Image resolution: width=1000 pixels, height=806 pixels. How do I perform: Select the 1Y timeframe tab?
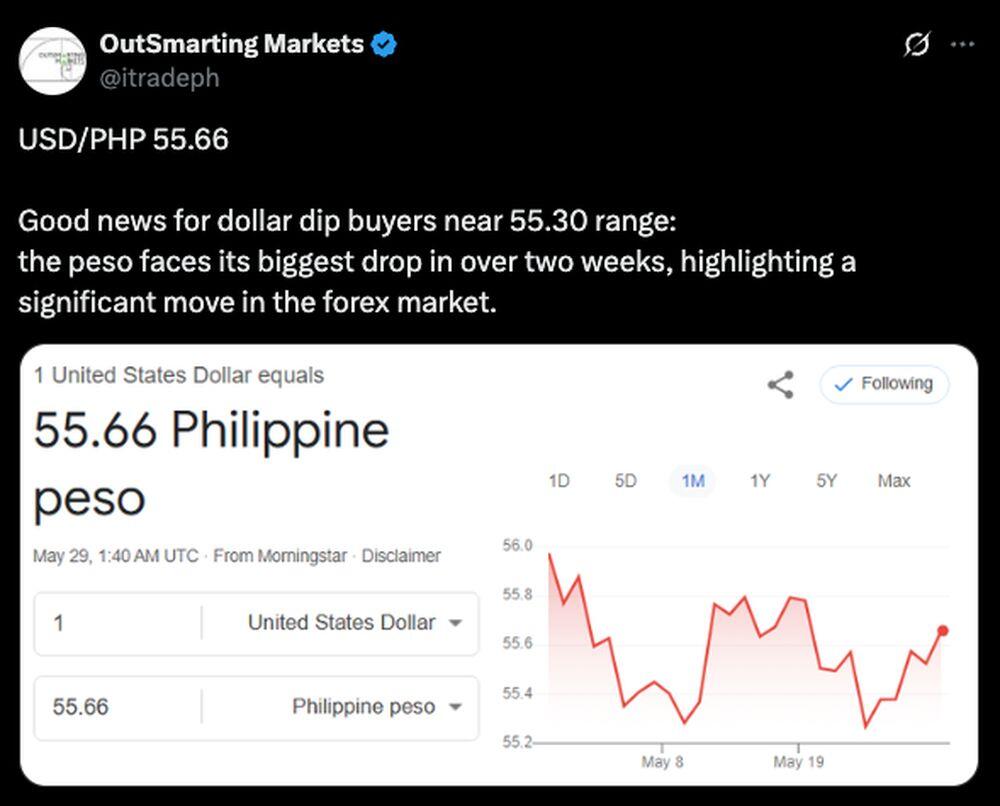(x=760, y=481)
